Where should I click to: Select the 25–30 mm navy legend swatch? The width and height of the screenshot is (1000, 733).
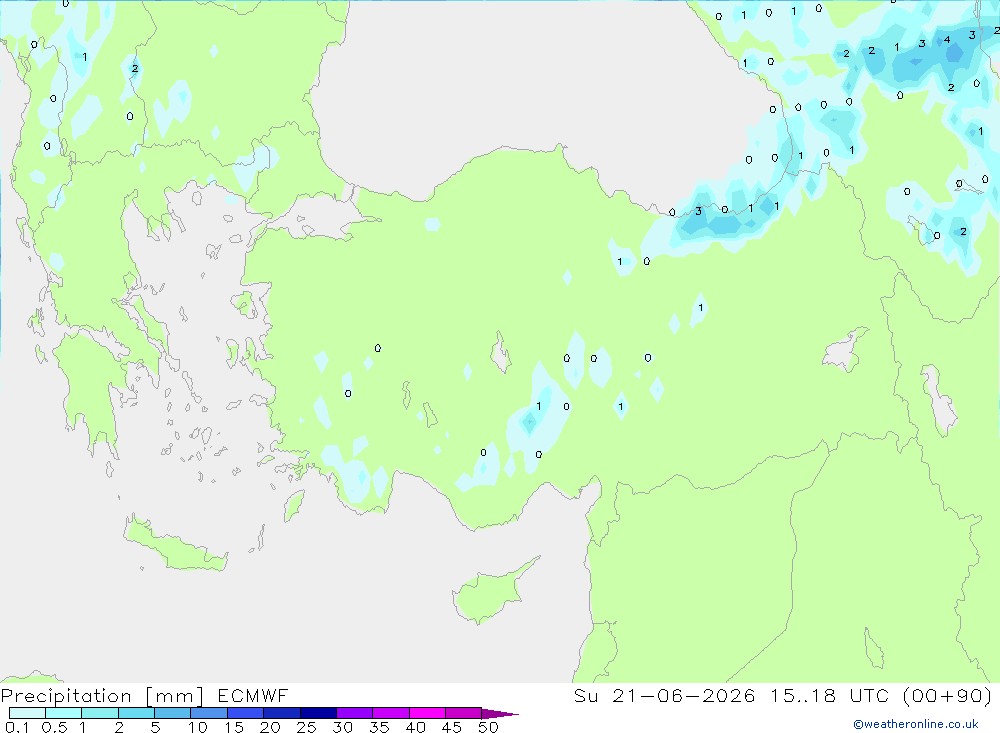point(318,713)
